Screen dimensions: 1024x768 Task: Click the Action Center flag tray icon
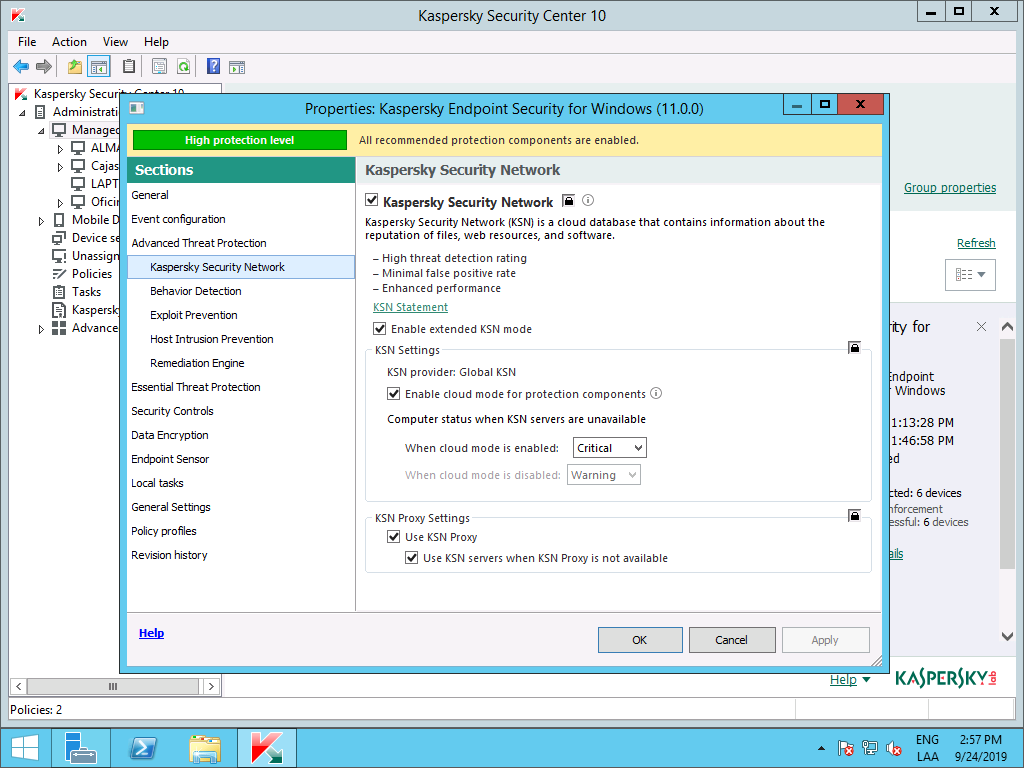tap(845, 748)
